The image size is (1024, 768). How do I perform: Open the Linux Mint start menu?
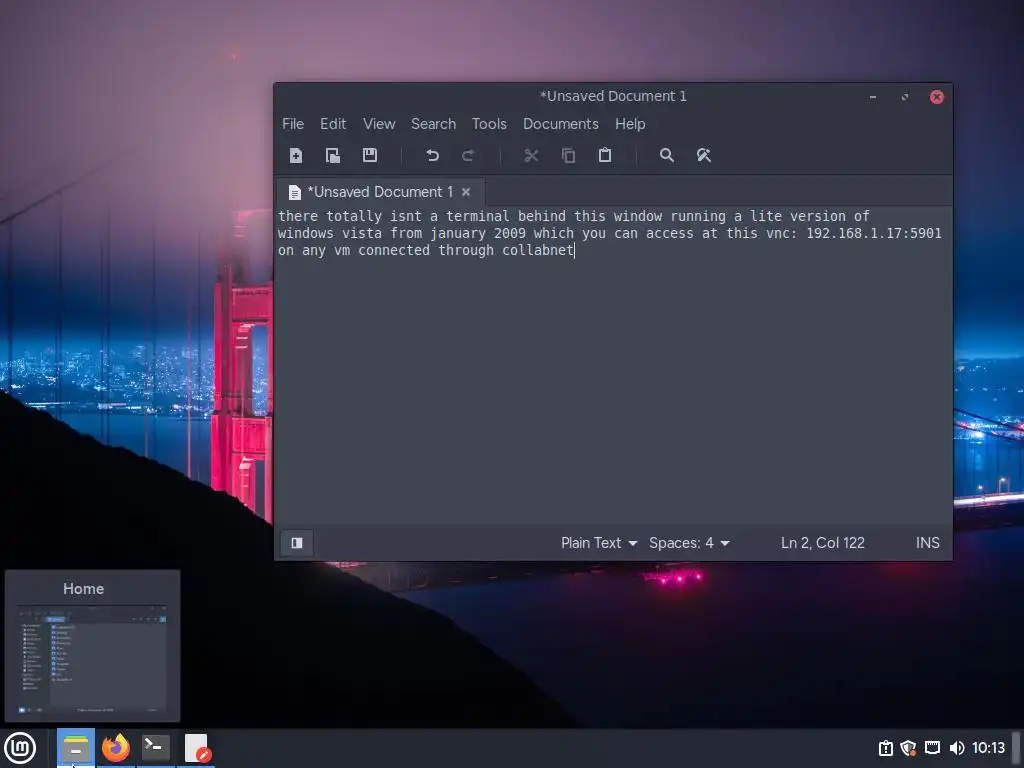20,748
